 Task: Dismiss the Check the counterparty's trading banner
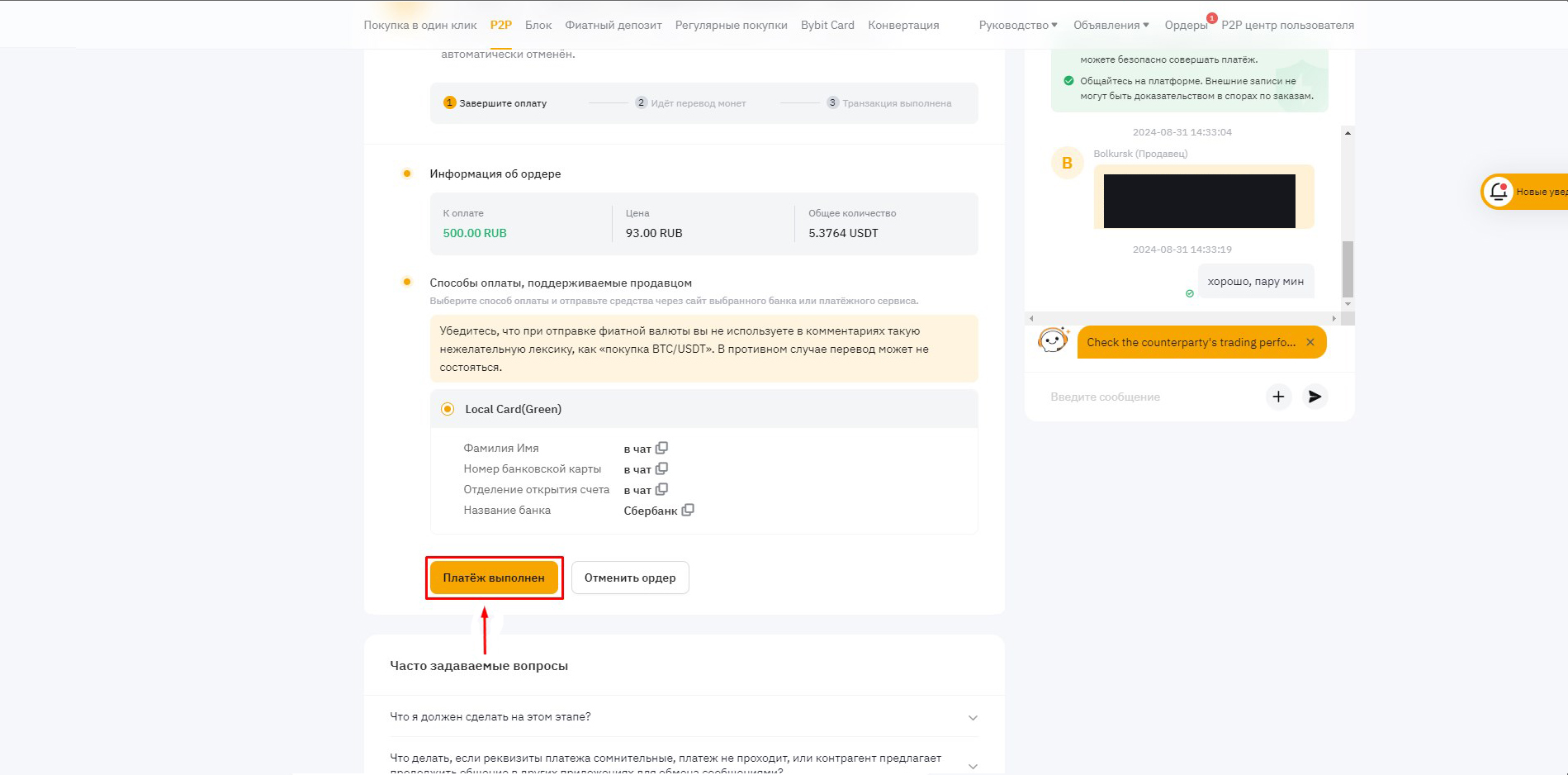click(1310, 342)
